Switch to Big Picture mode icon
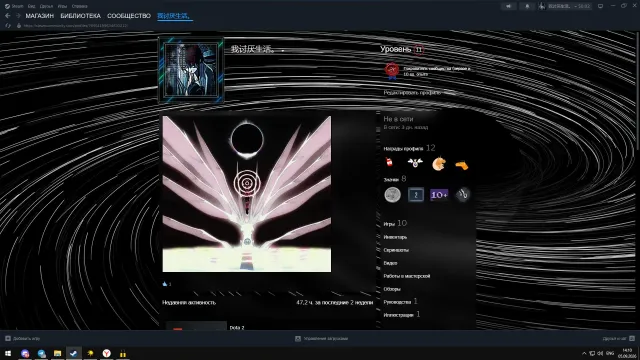This screenshot has height=360, width=640. coord(600,6)
